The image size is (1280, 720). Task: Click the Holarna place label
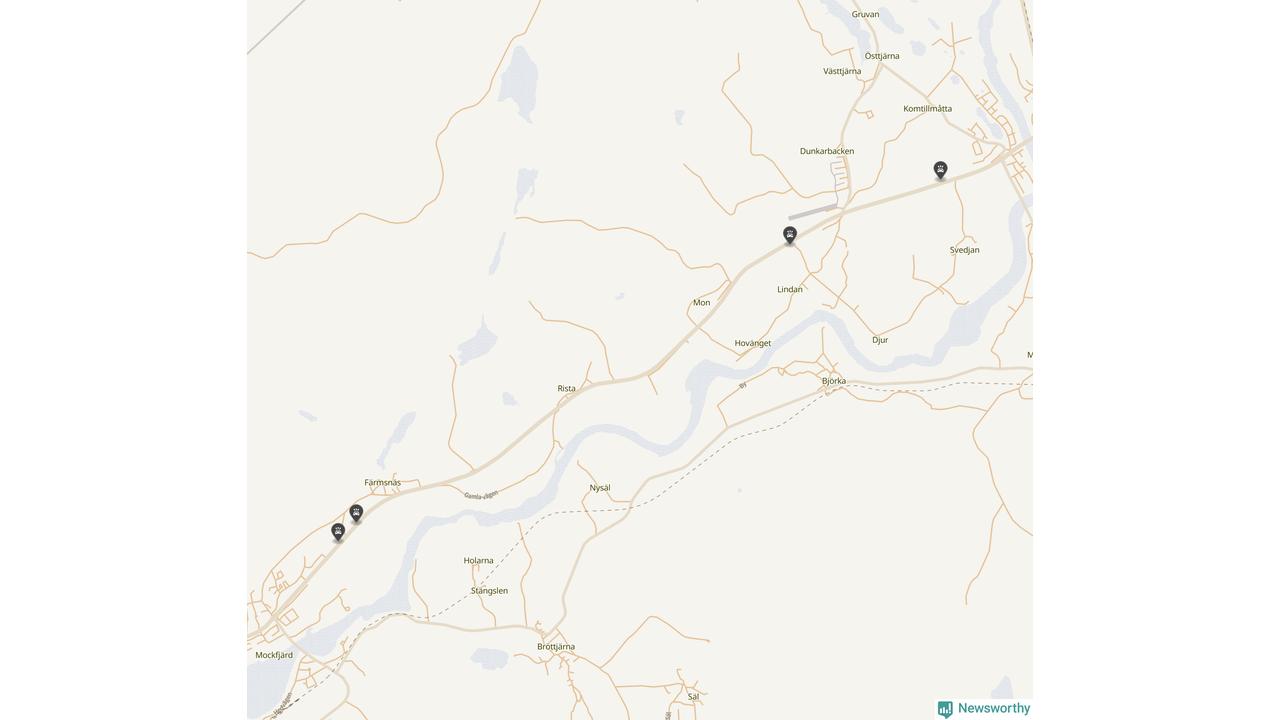(479, 561)
